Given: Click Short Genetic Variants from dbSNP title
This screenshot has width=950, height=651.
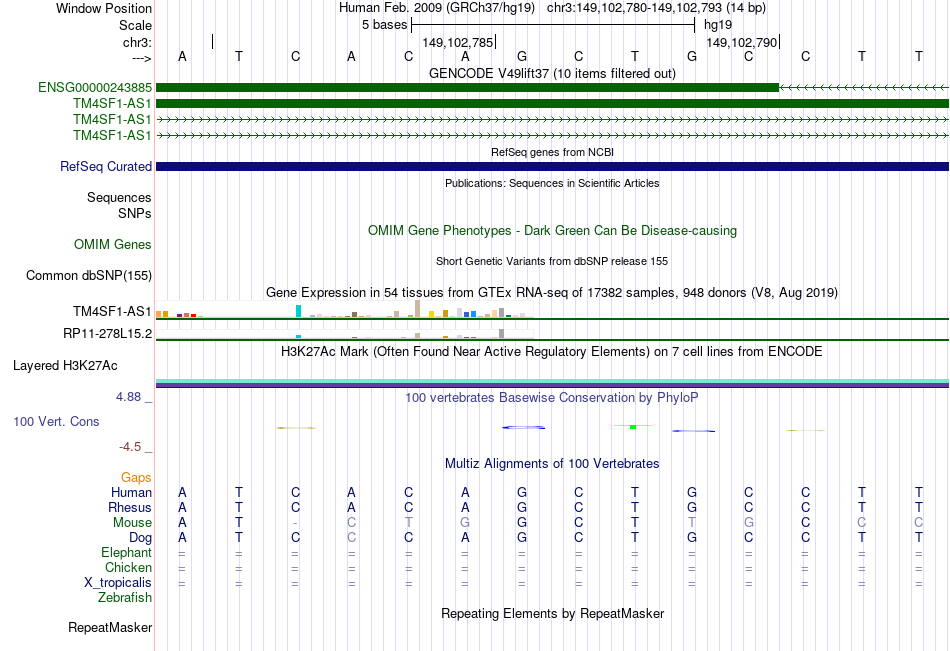Looking at the screenshot, I should click(552, 261).
